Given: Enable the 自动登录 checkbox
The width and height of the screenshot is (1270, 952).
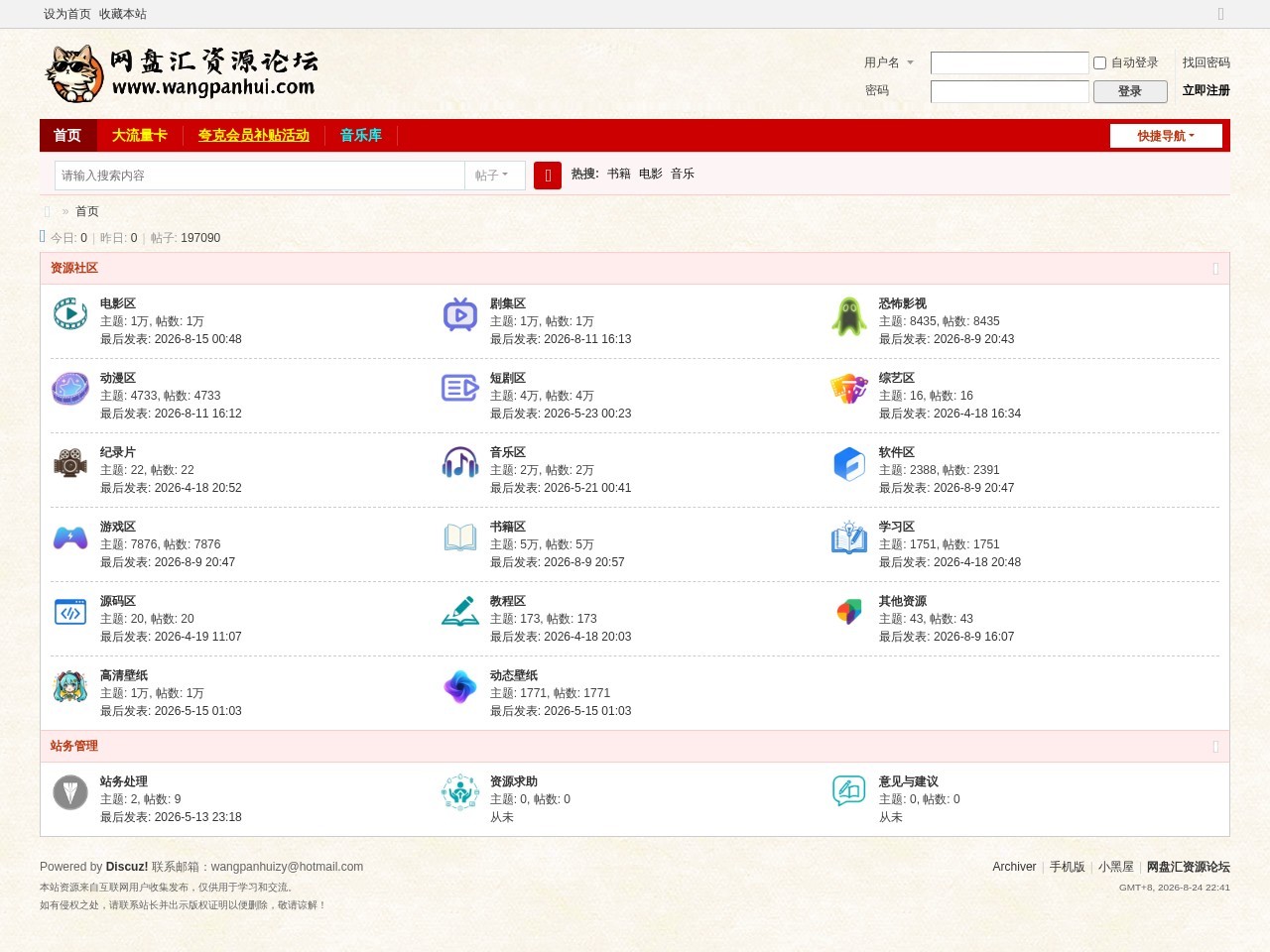Looking at the screenshot, I should tap(1099, 62).
